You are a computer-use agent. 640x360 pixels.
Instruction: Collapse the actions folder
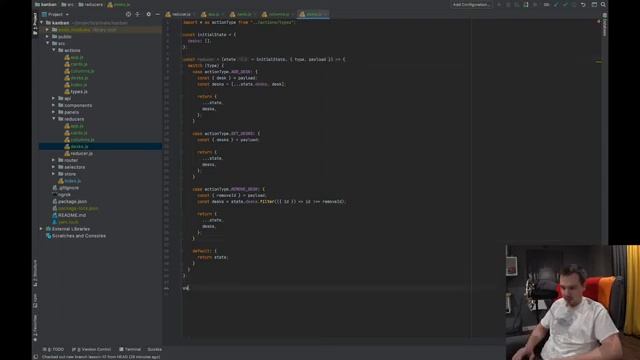click(x=53, y=50)
